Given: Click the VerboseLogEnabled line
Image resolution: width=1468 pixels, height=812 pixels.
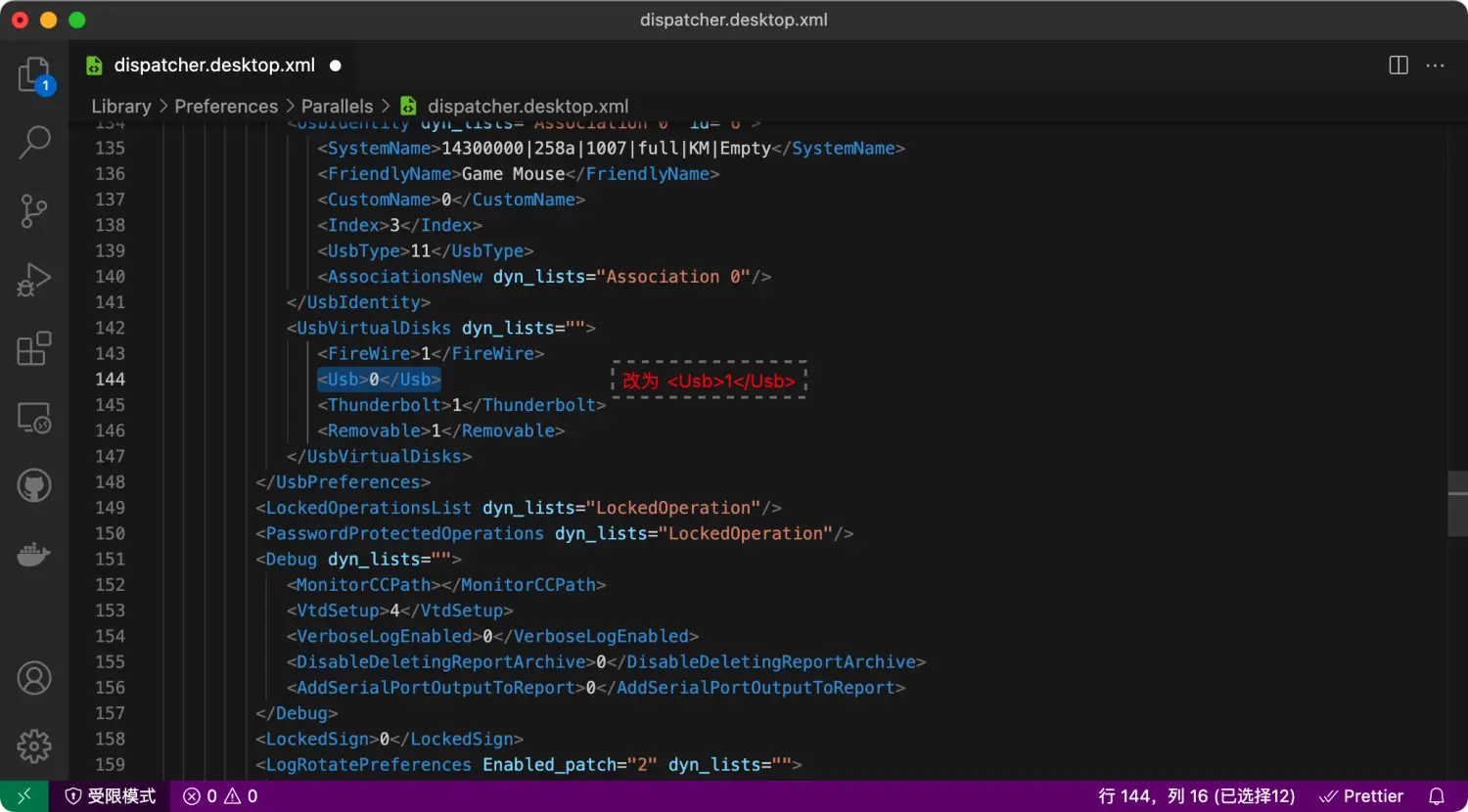Looking at the screenshot, I should [x=492, y=636].
